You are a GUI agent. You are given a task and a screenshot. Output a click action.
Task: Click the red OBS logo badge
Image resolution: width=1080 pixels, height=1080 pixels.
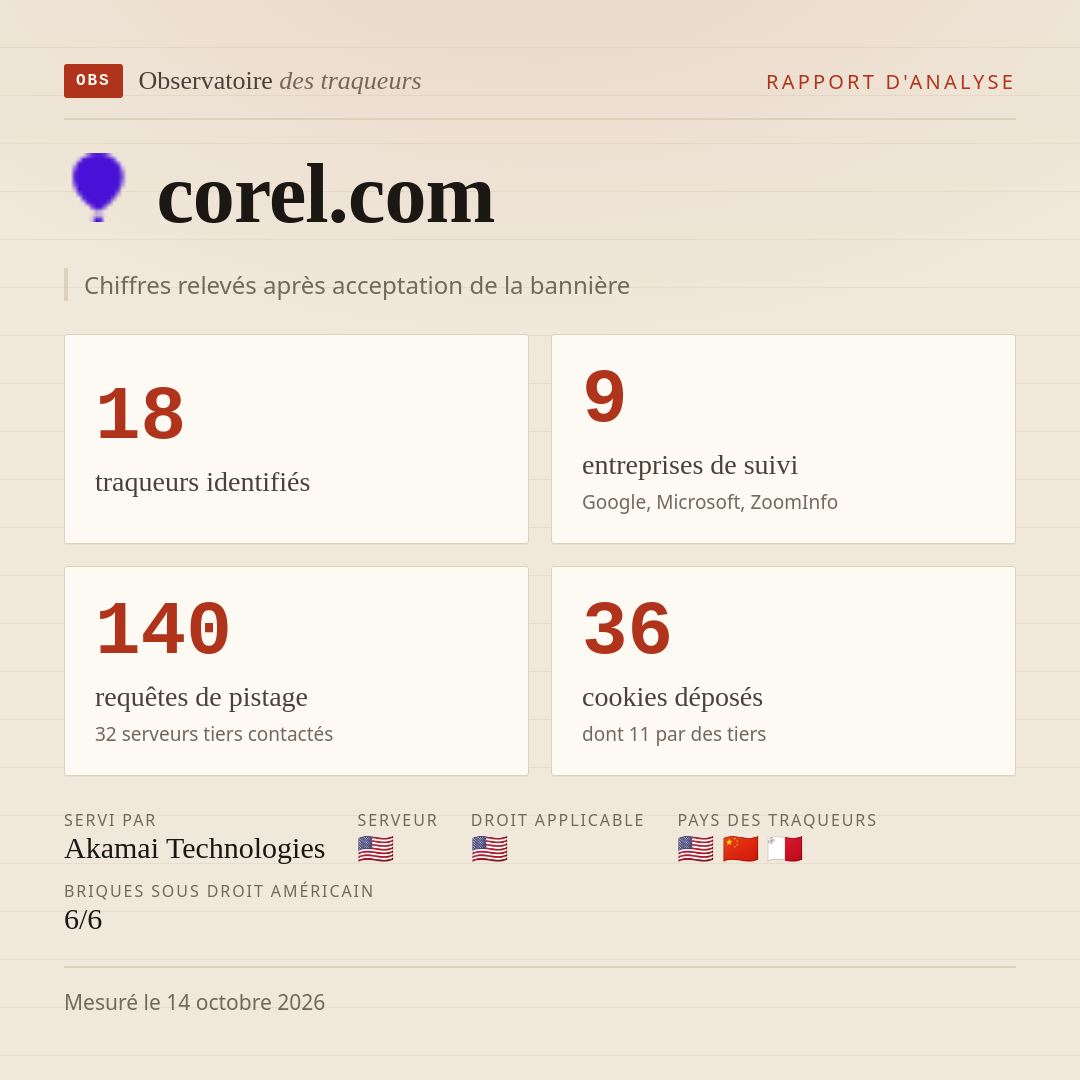click(94, 81)
